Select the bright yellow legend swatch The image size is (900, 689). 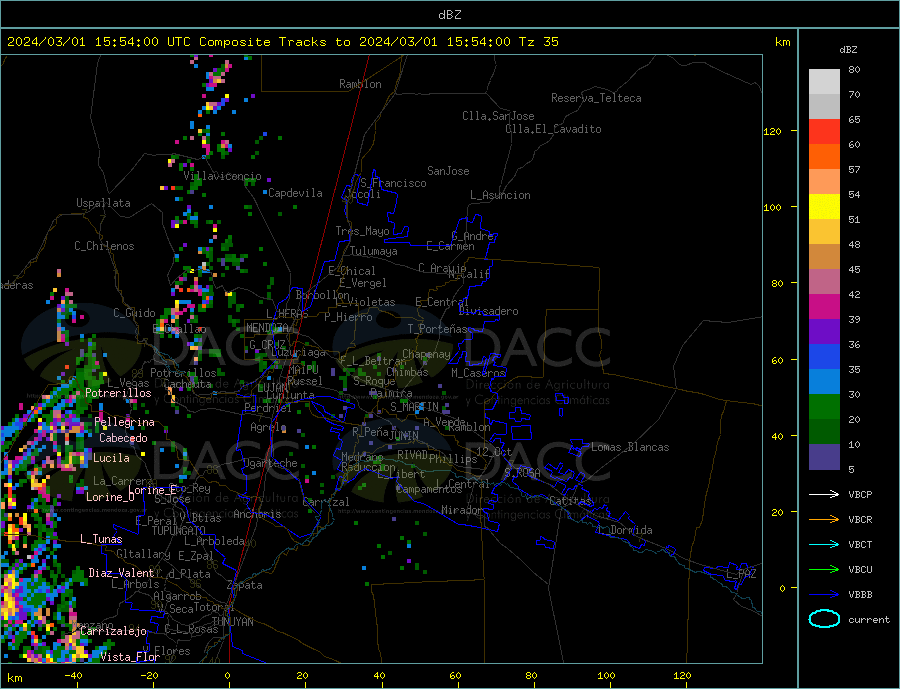click(x=824, y=207)
